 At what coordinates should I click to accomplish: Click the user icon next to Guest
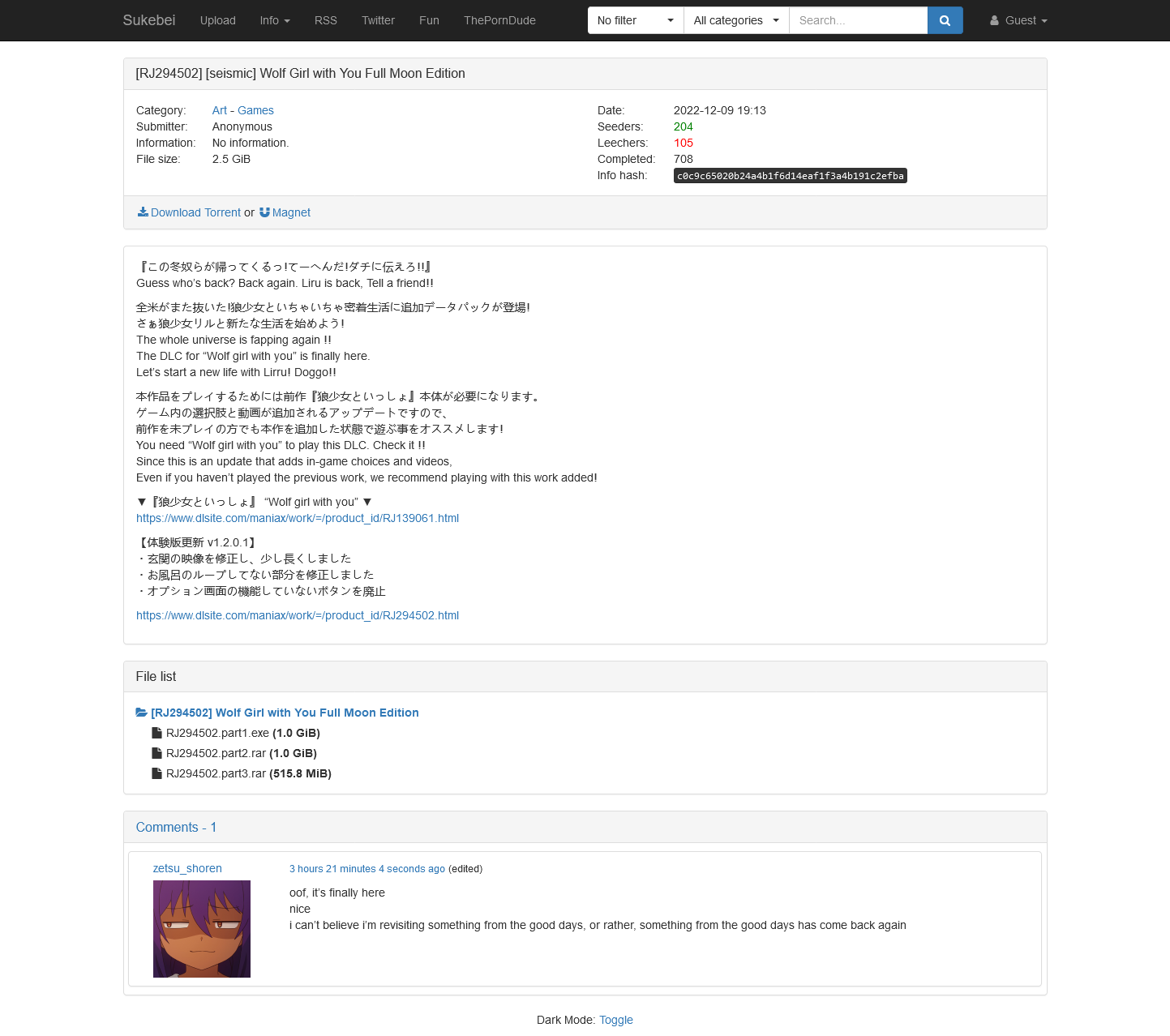(x=994, y=21)
